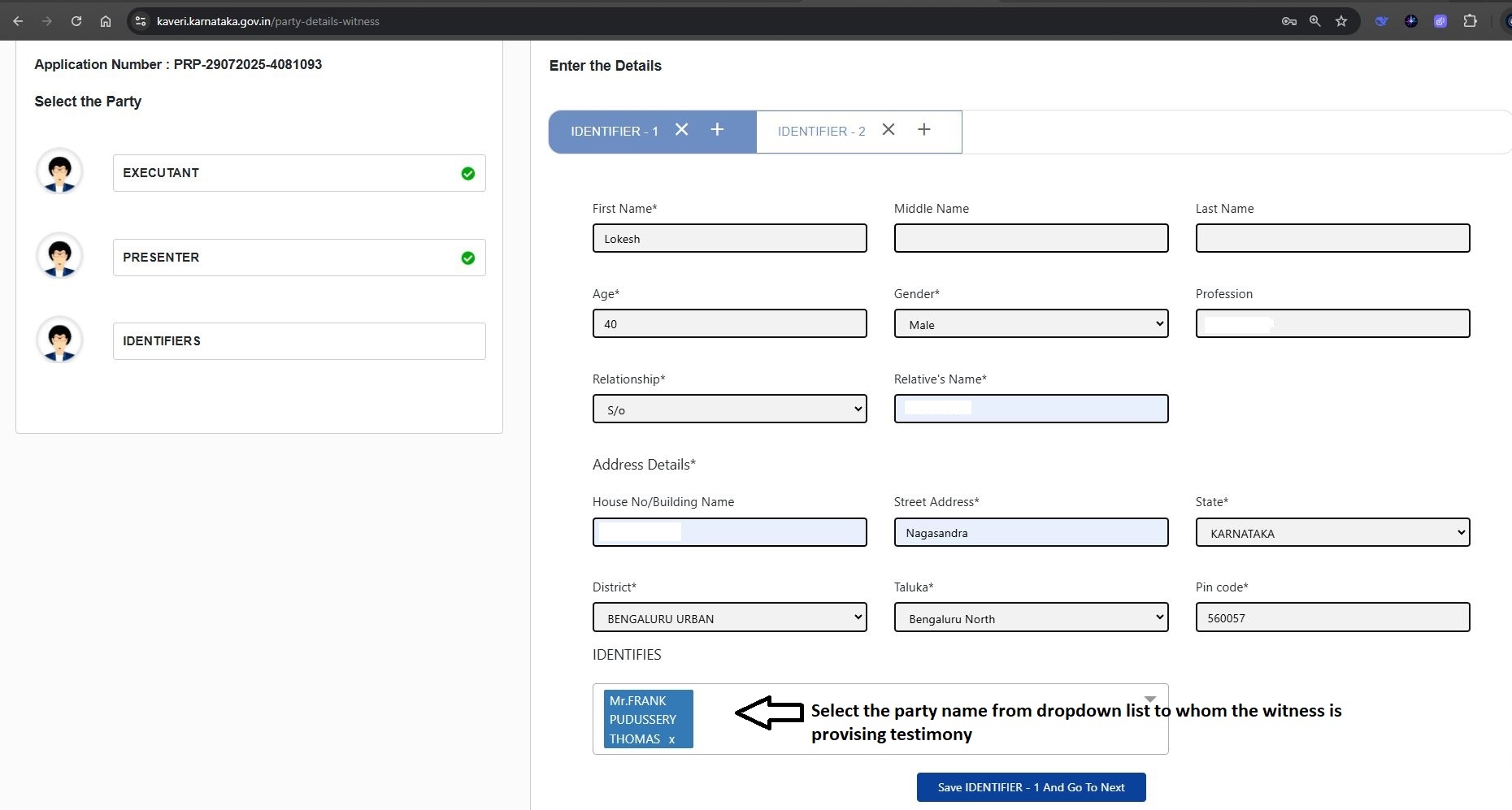Open the Gender dropdown
Screen dimensions: 1512x810
1031,324
